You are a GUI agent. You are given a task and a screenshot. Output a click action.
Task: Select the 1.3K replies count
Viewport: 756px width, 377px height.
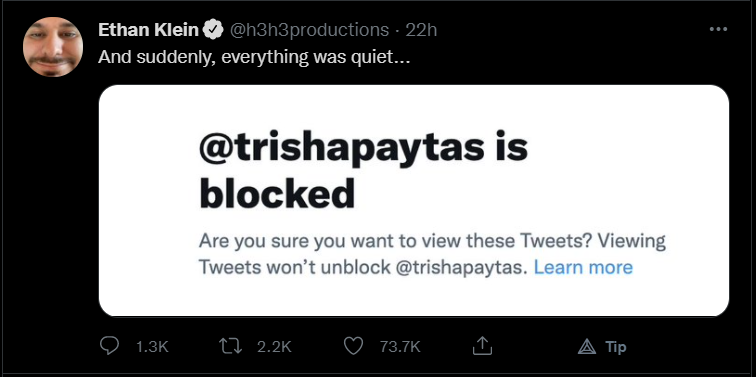point(152,347)
